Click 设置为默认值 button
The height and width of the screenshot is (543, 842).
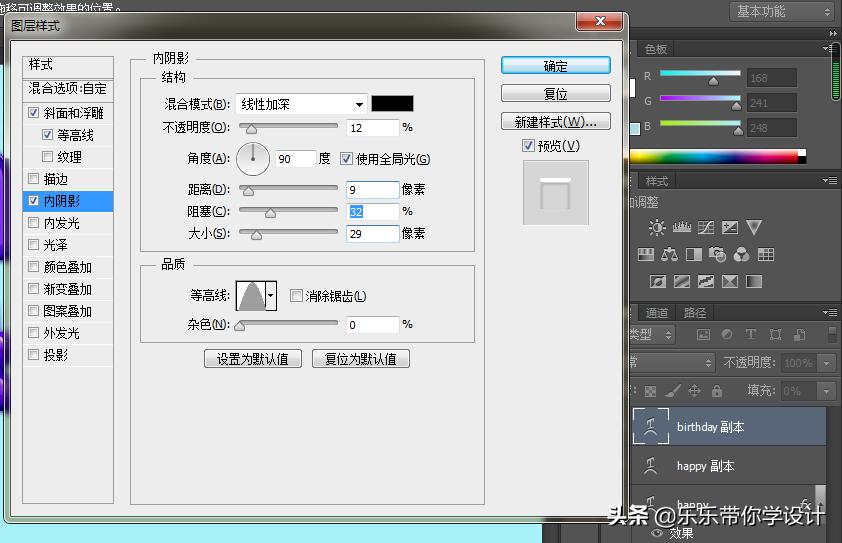pyautogui.click(x=253, y=359)
